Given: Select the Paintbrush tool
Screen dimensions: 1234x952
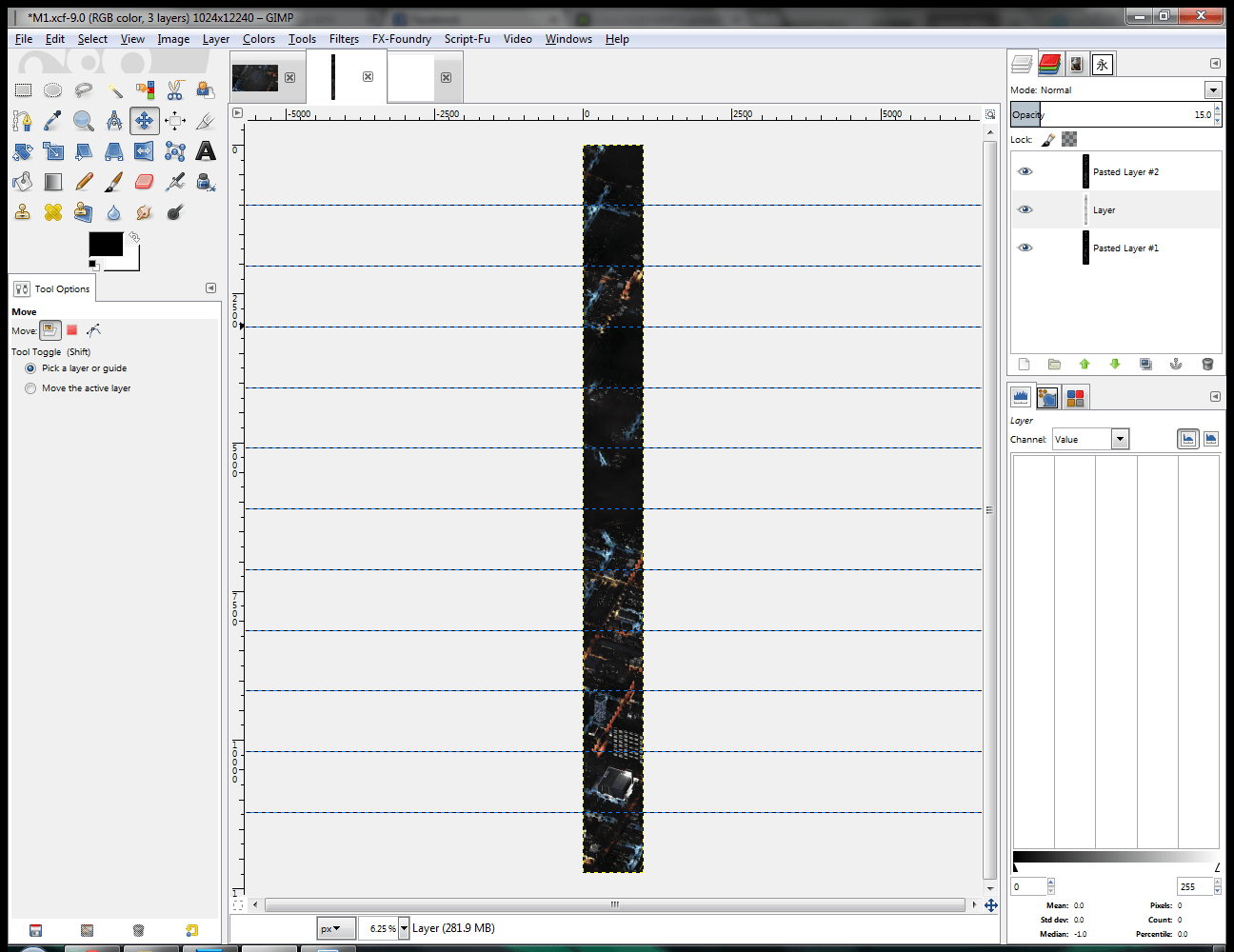Looking at the screenshot, I should click(x=114, y=182).
